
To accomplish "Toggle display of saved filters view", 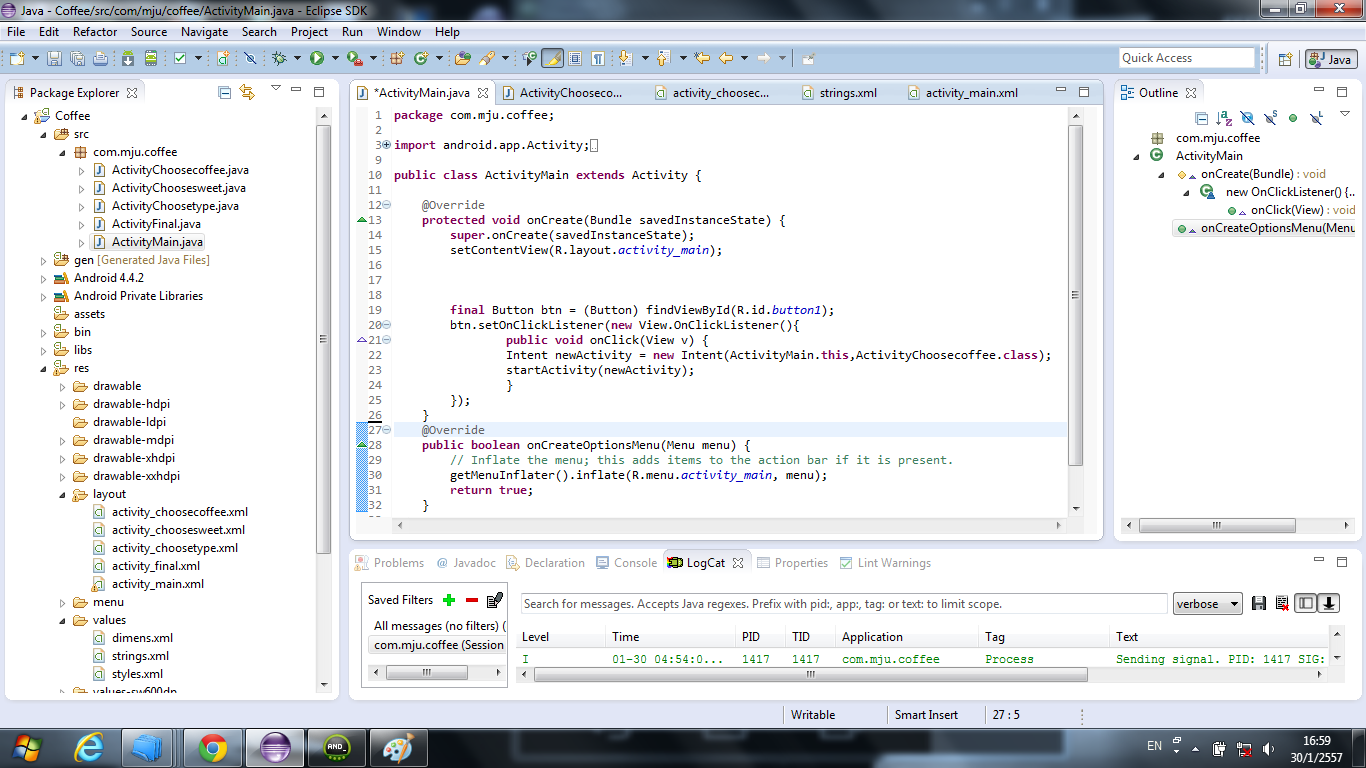I will pyautogui.click(x=1305, y=603).
